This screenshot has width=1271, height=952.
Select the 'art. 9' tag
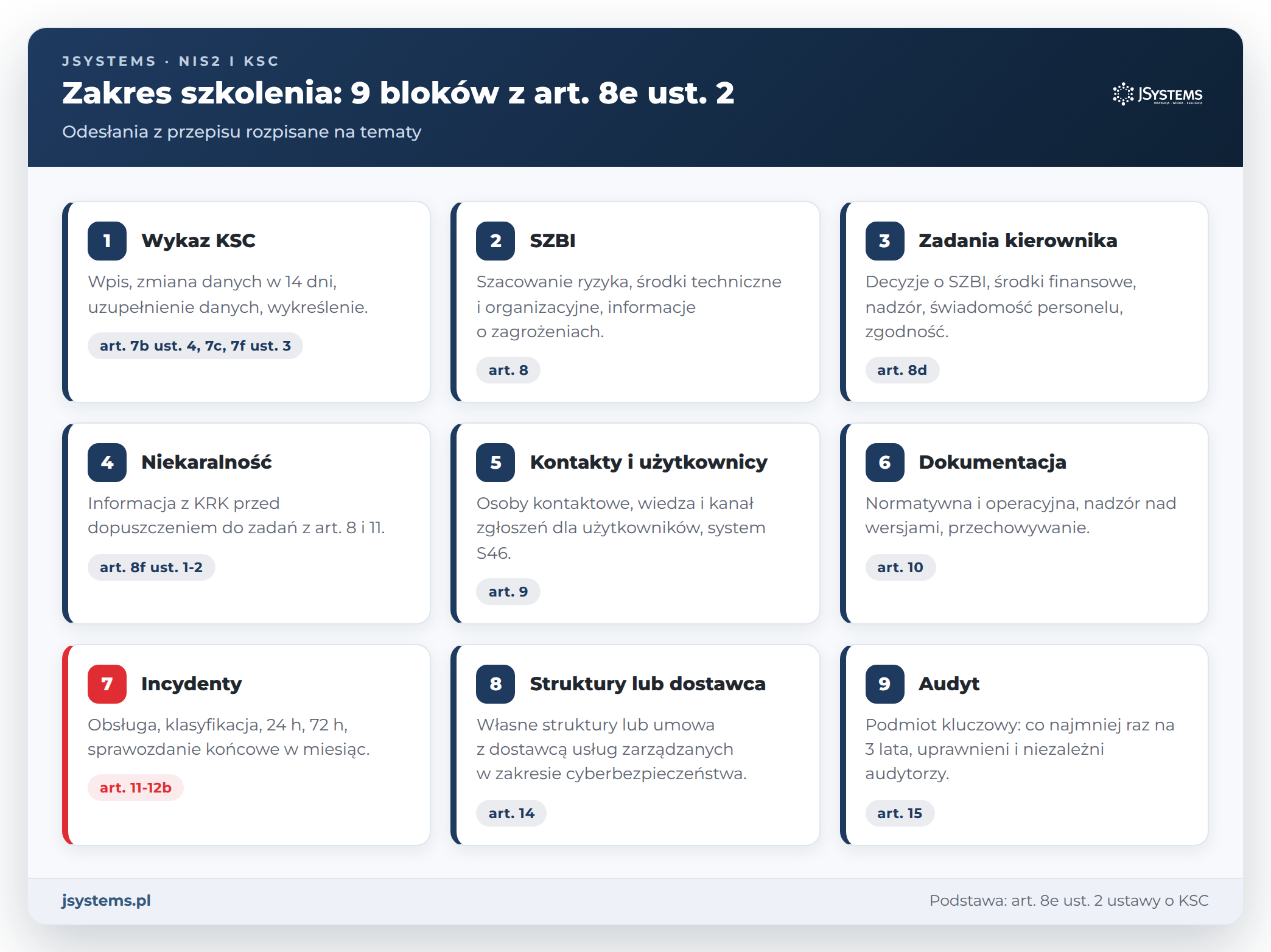[508, 592]
